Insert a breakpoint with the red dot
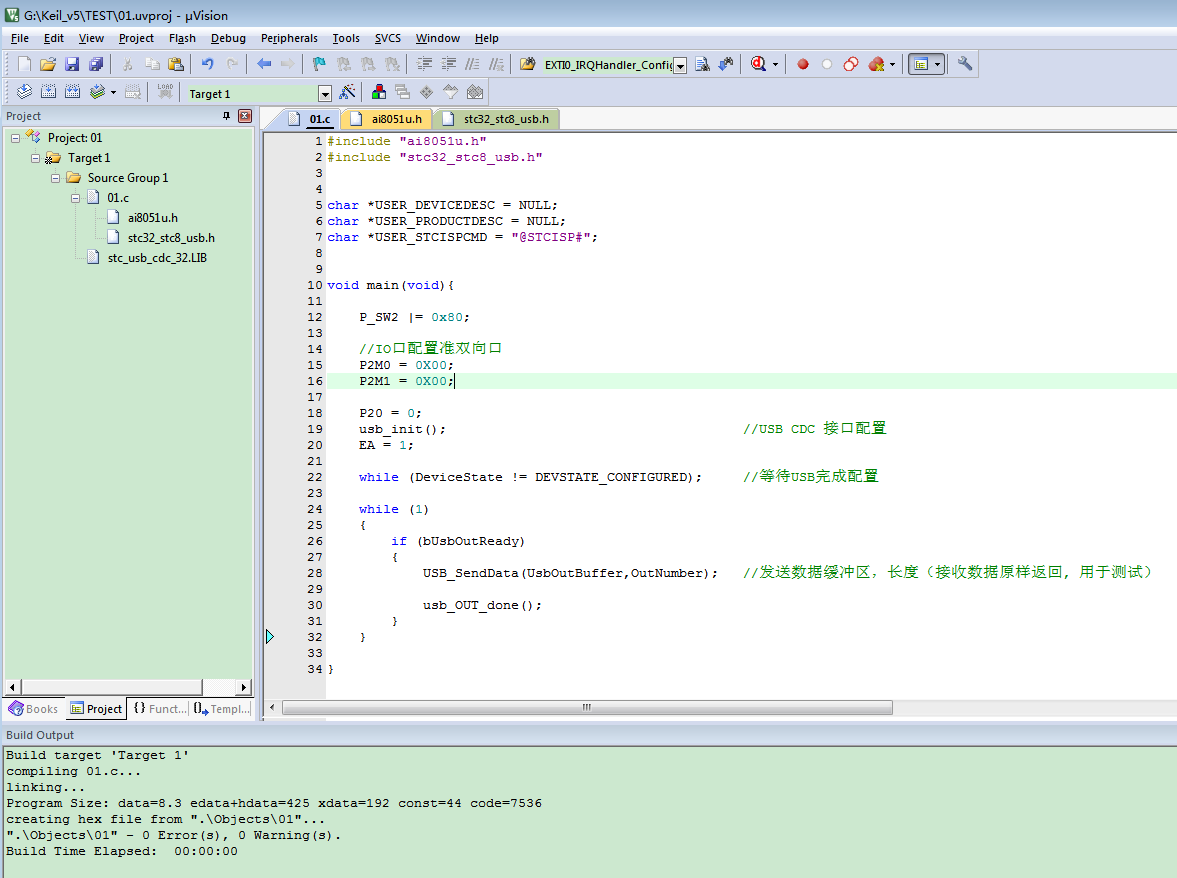Viewport: 1177px width, 878px height. [802, 65]
